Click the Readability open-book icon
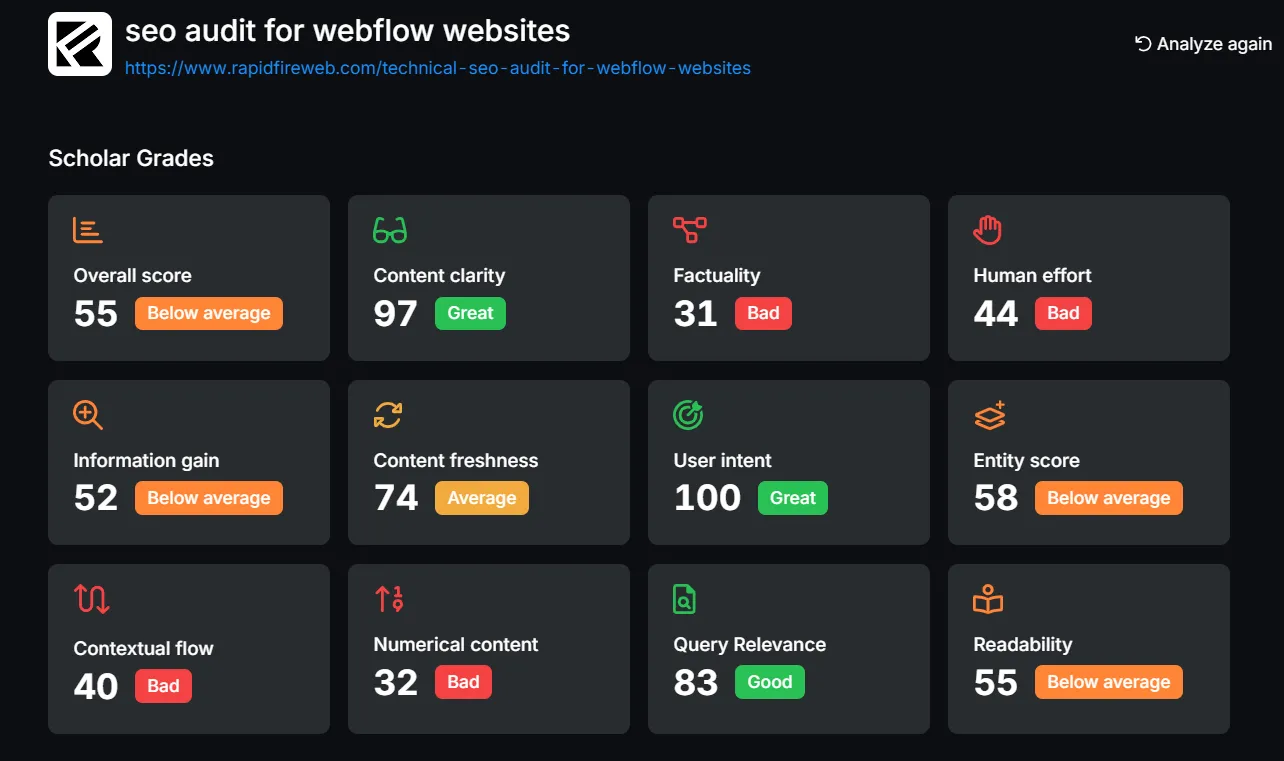This screenshot has width=1284, height=761. (x=987, y=598)
